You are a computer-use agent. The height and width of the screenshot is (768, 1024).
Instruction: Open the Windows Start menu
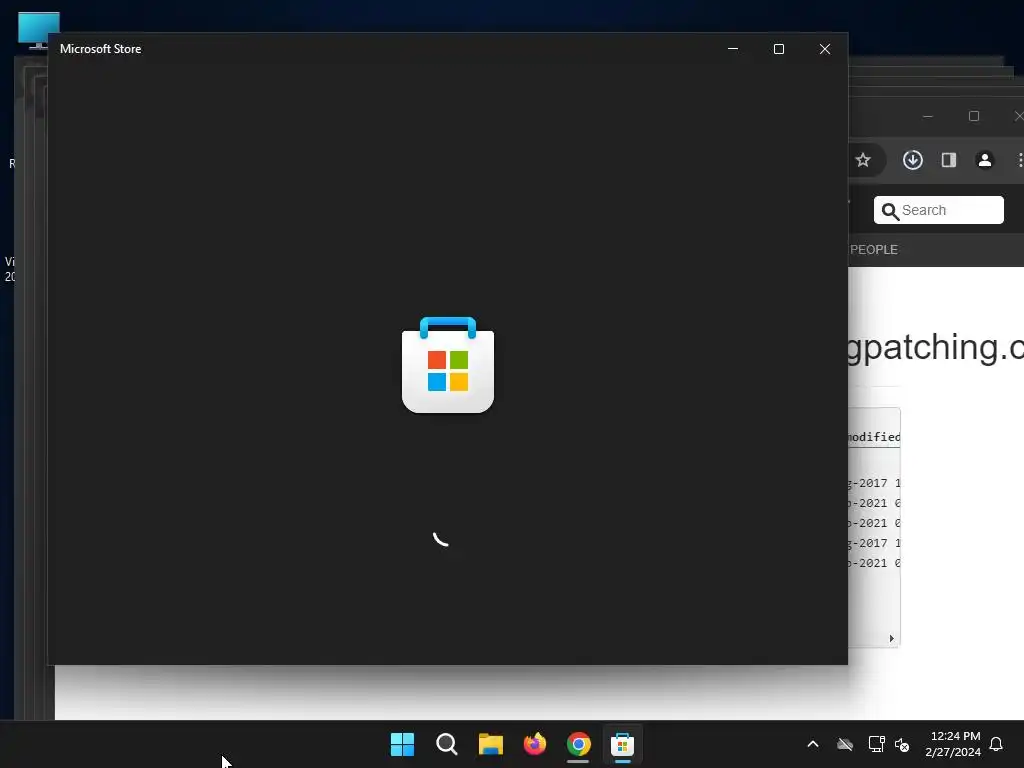[x=402, y=744]
